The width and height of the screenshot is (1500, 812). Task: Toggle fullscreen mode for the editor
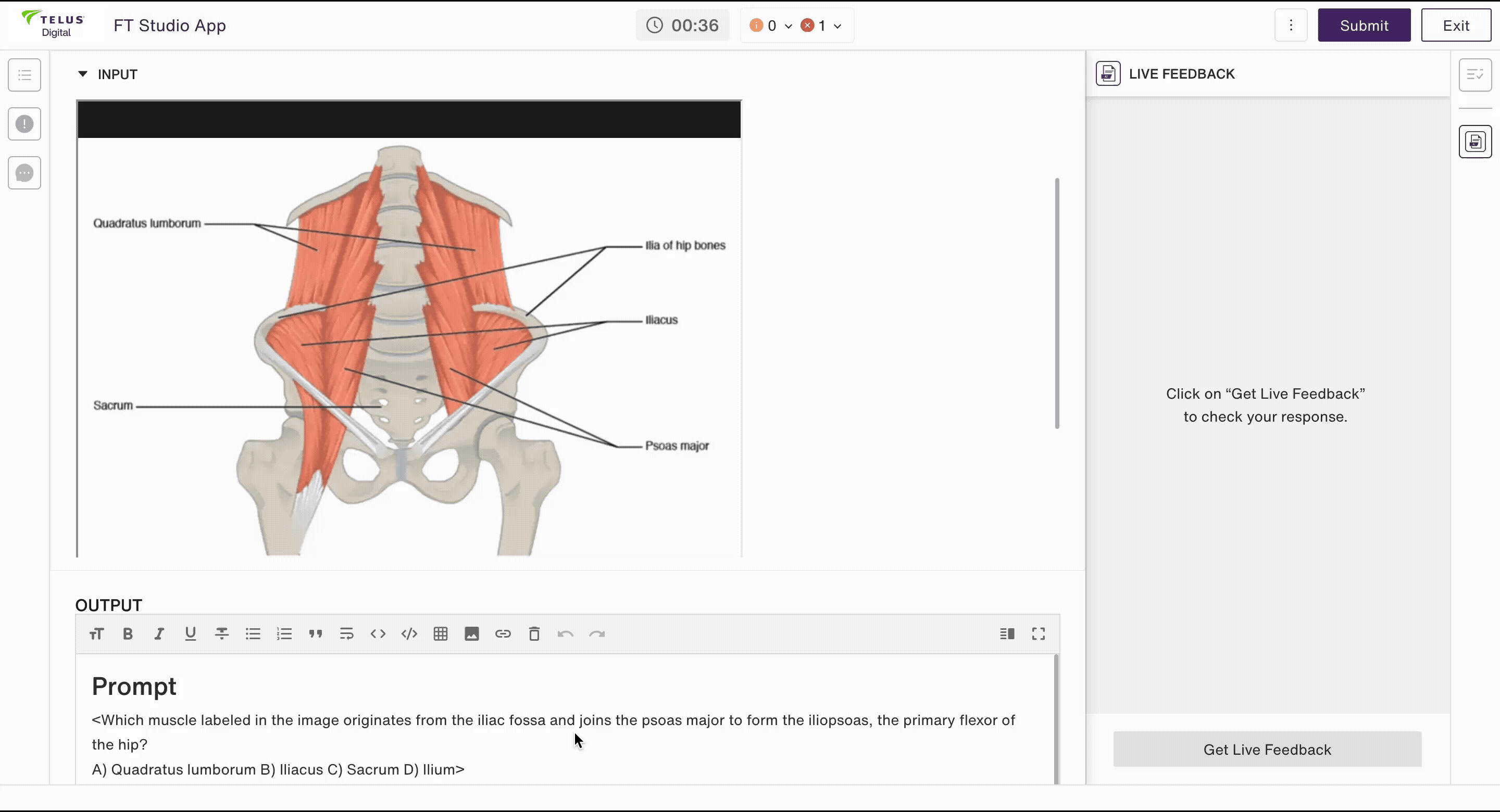point(1038,634)
